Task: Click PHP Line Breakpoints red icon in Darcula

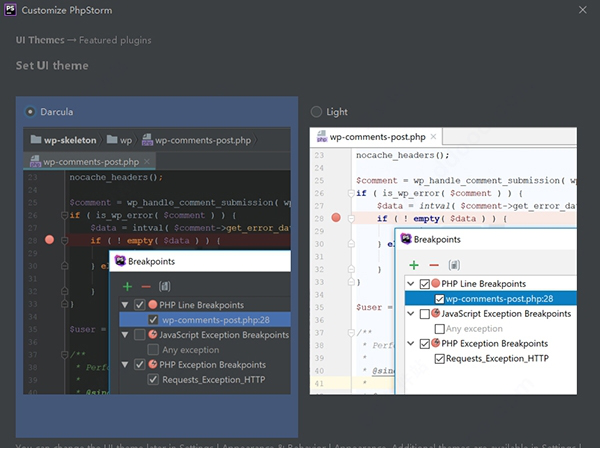Action: (x=153, y=305)
